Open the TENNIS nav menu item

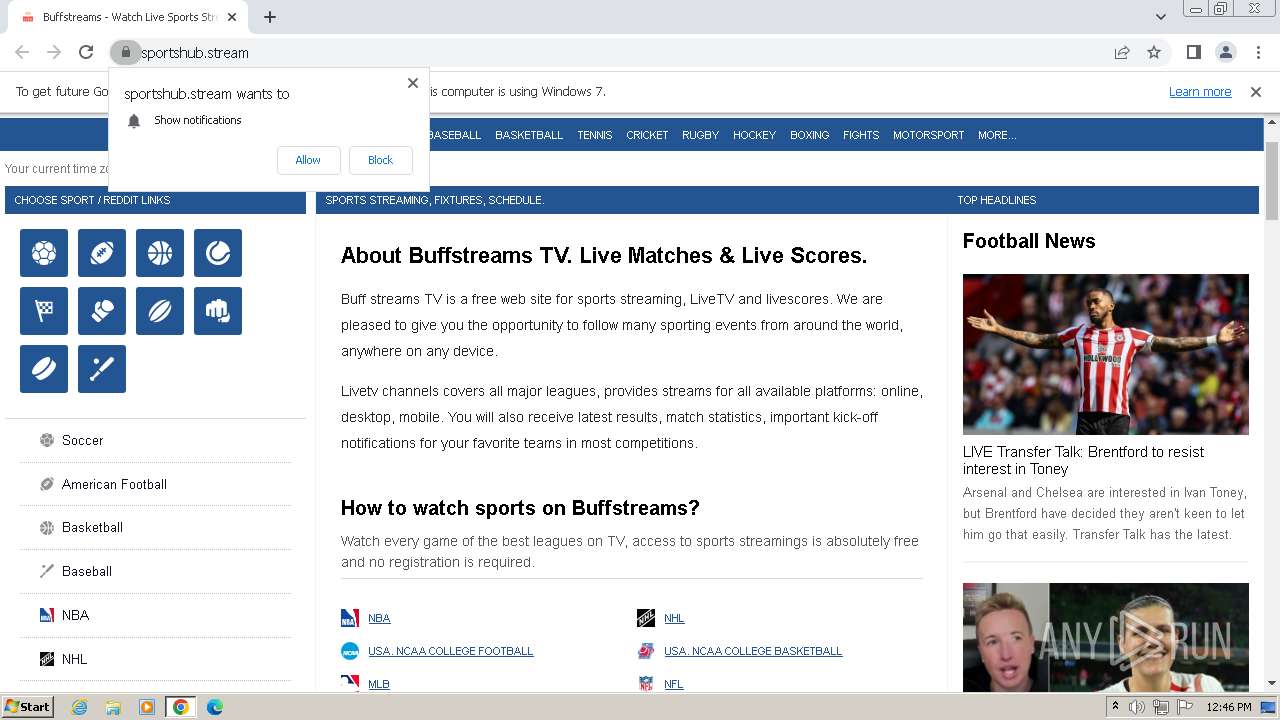tap(595, 135)
